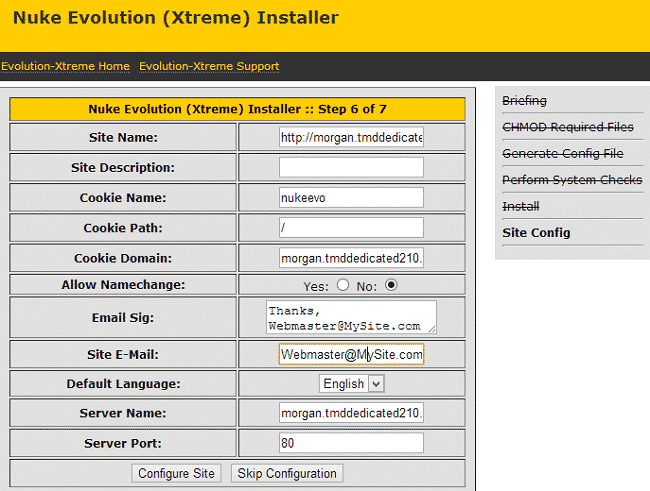This screenshot has height=491, width=650.
Task: Click into the Site Description field
Action: [351, 167]
